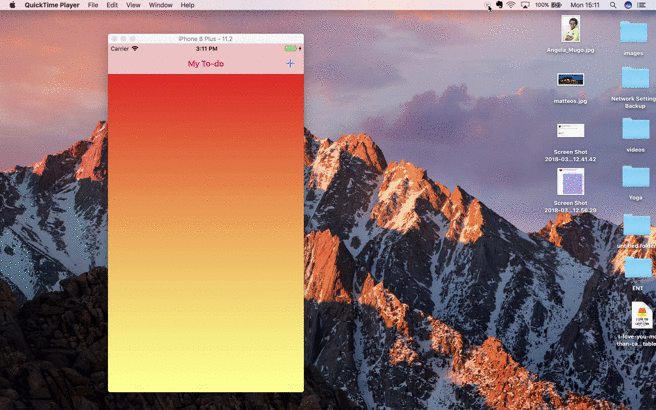Click the simulator green battery icon
656x410 pixels.
[x=291, y=49]
